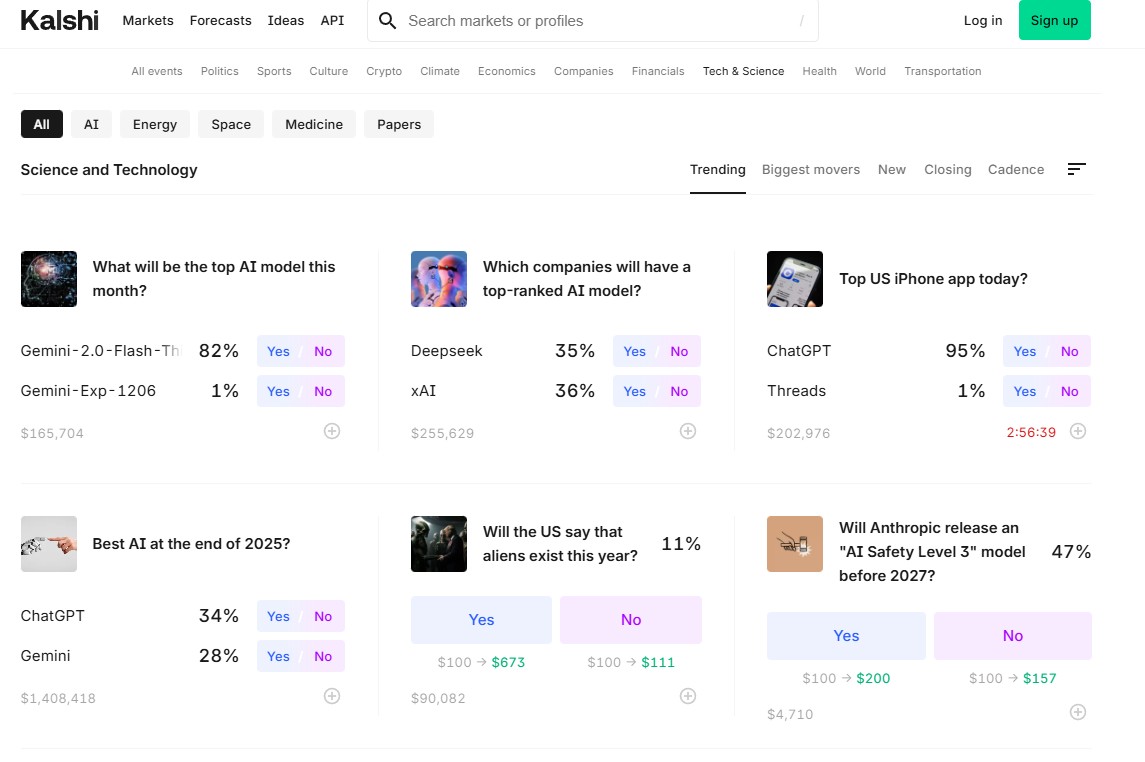The height and width of the screenshot is (762, 1145).
Task: Click the Kalshi logo
Action: pos(59,20)
